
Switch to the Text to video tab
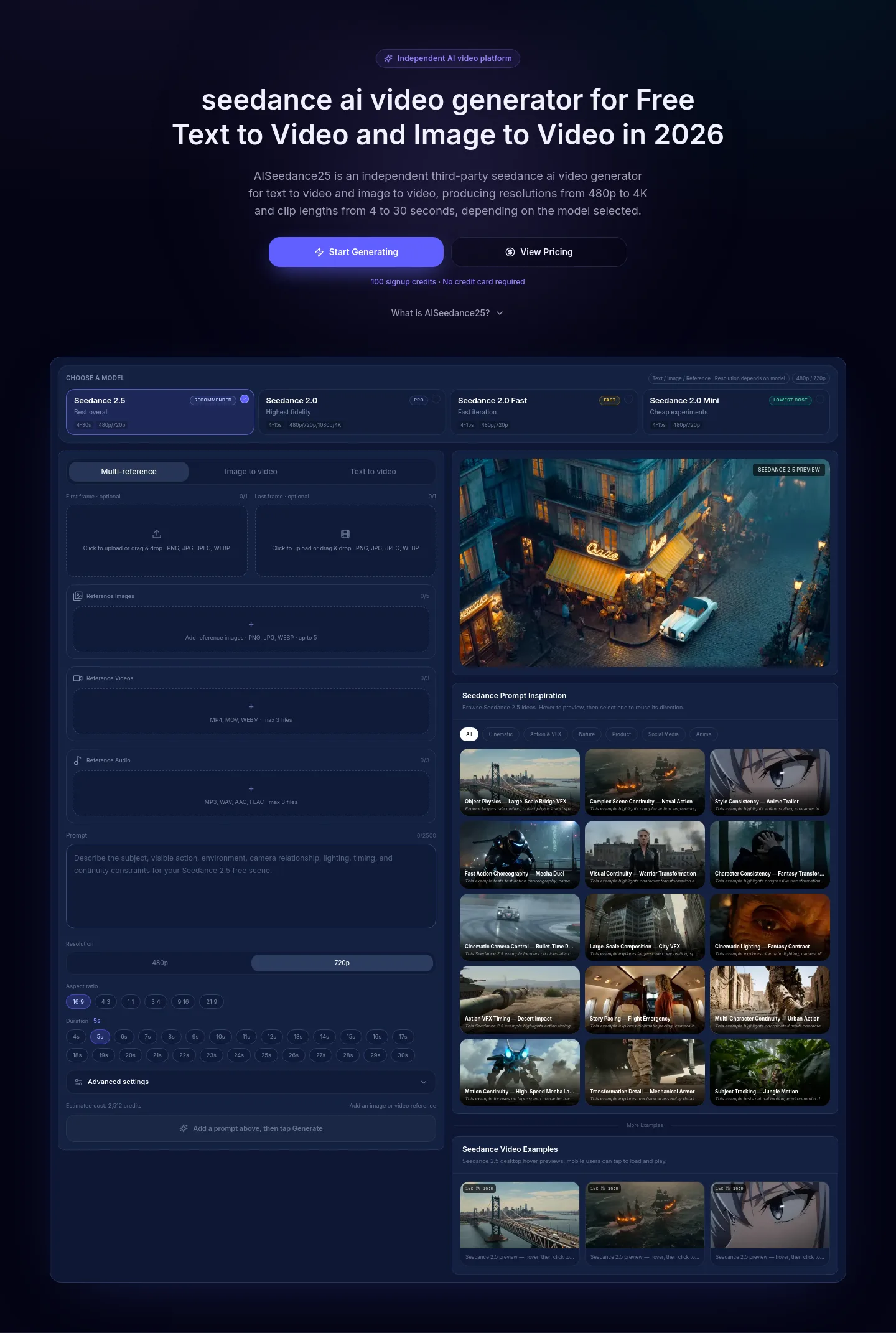[373, 472]
